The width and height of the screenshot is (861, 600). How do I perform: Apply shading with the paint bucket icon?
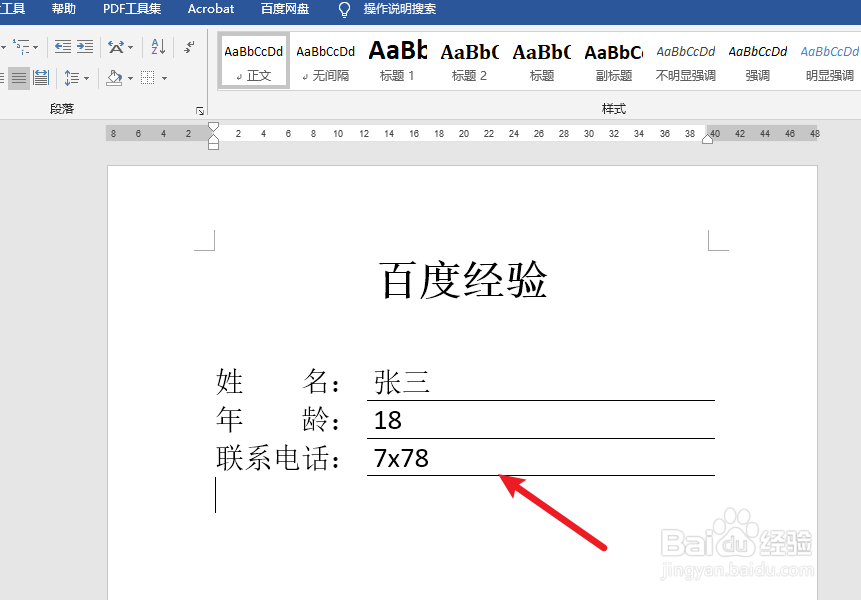[114, 78]
